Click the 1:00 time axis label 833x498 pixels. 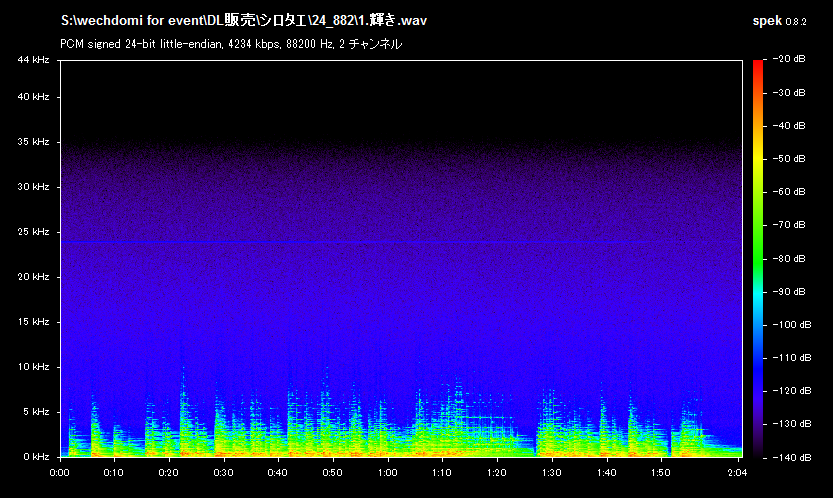coord(387,473)
